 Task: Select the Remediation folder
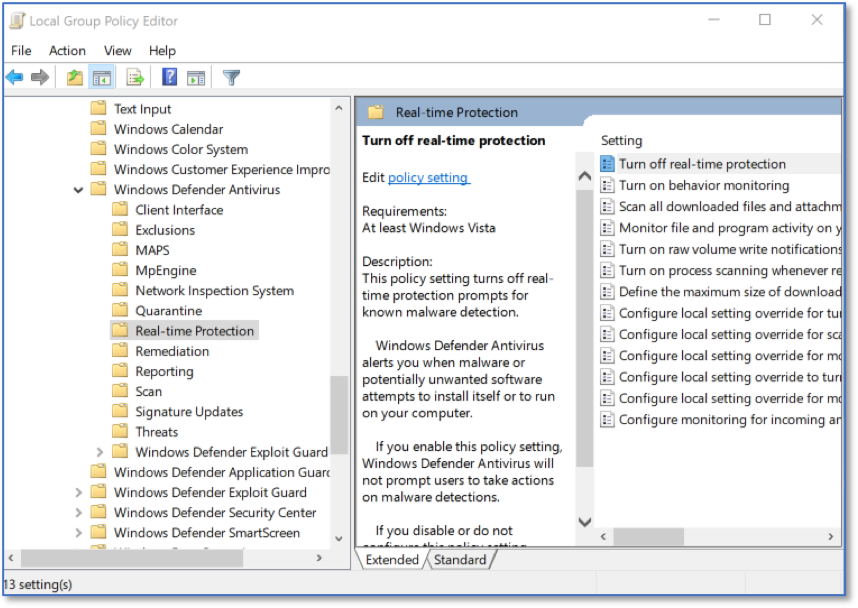click(172, 351)
